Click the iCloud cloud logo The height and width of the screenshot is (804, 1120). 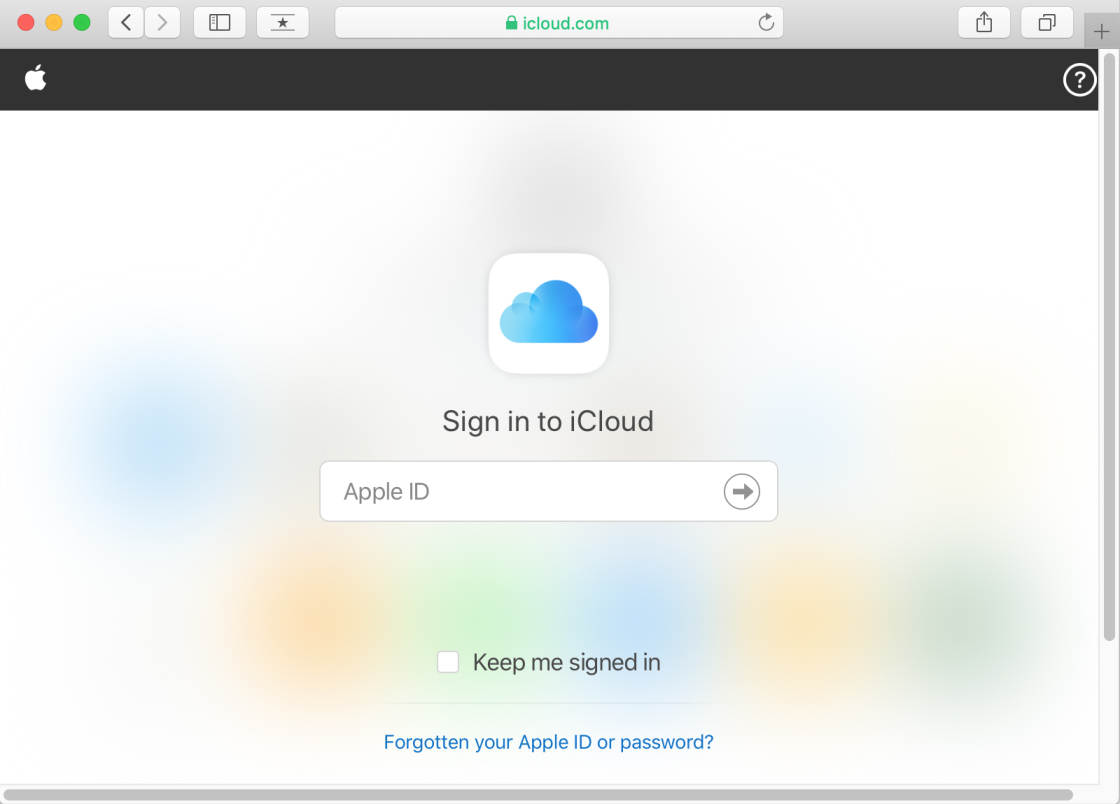pyautogui.click(x=549, y=313)
